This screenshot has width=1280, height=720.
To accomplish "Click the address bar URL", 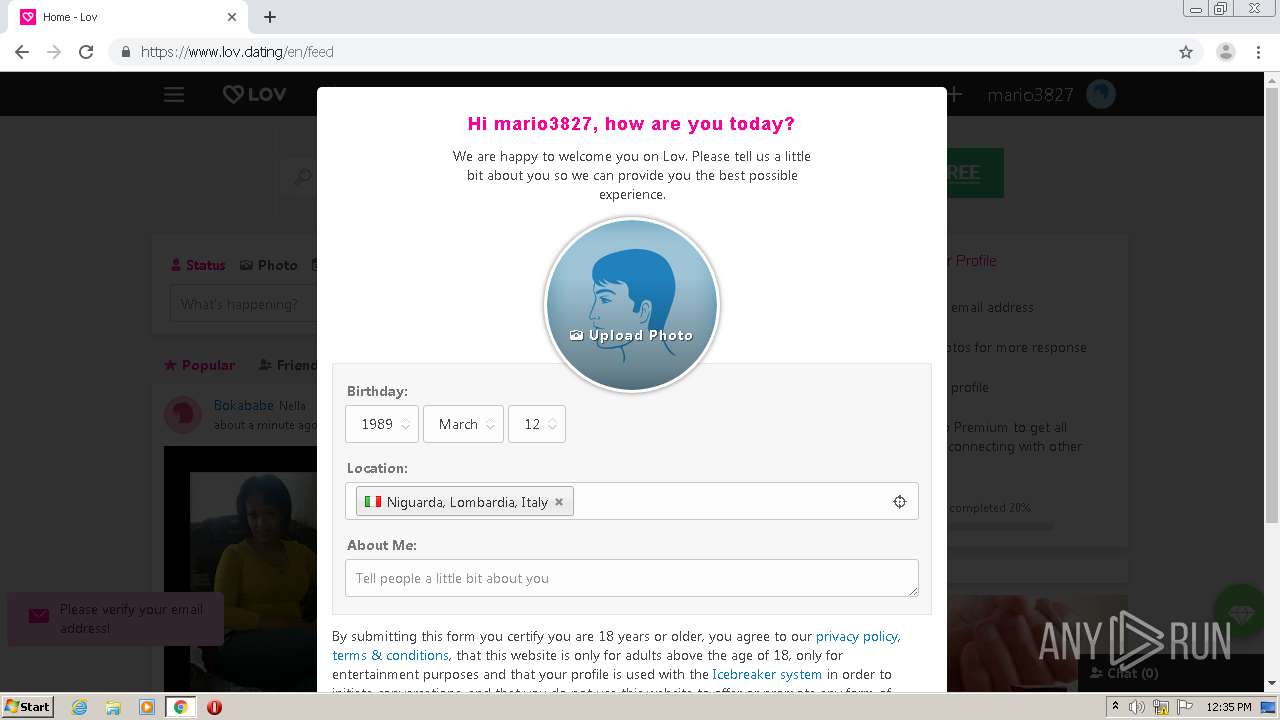I will [237, 52].
